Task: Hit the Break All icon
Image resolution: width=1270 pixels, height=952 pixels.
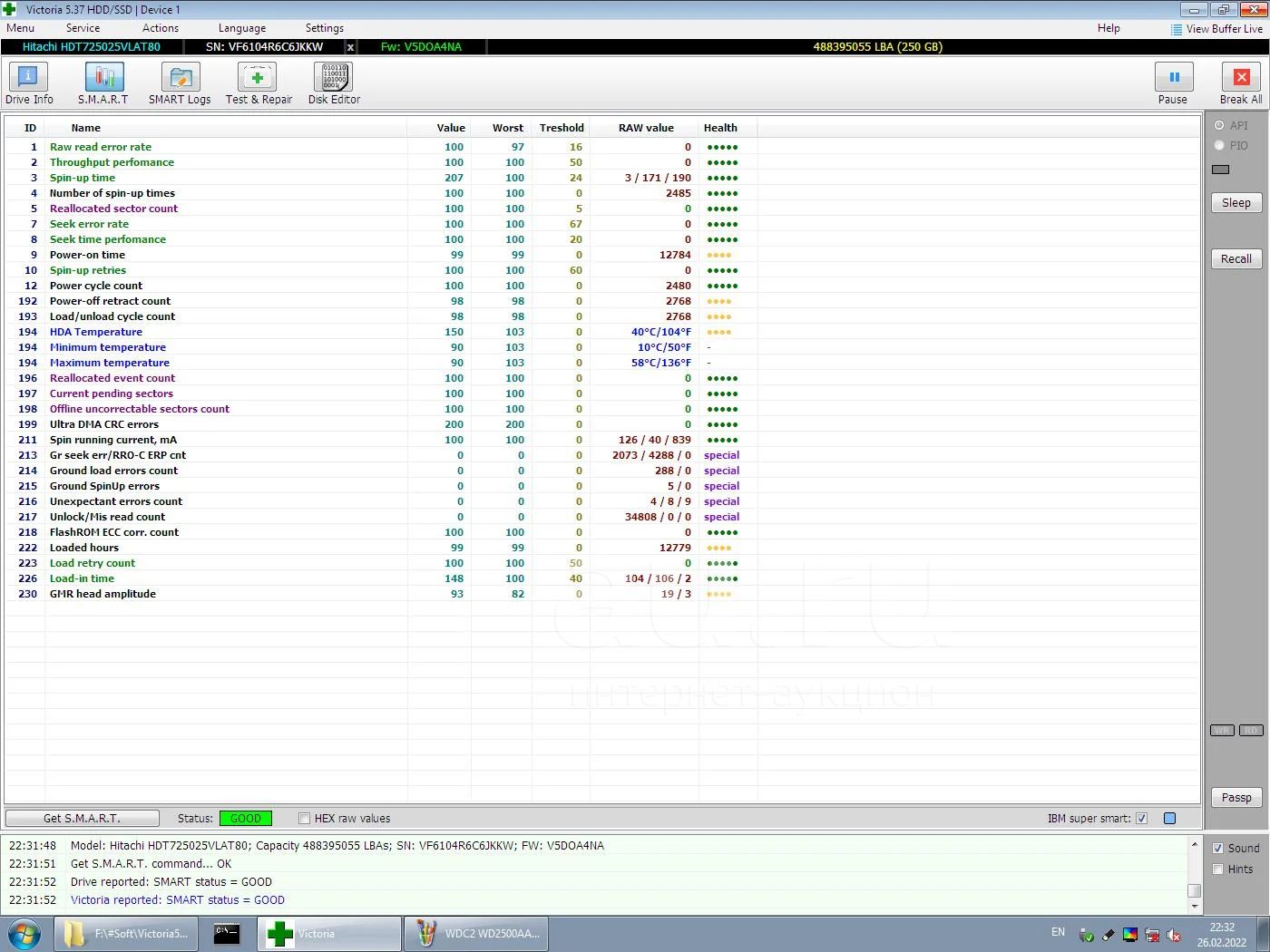Action: tap(1241, 83)
